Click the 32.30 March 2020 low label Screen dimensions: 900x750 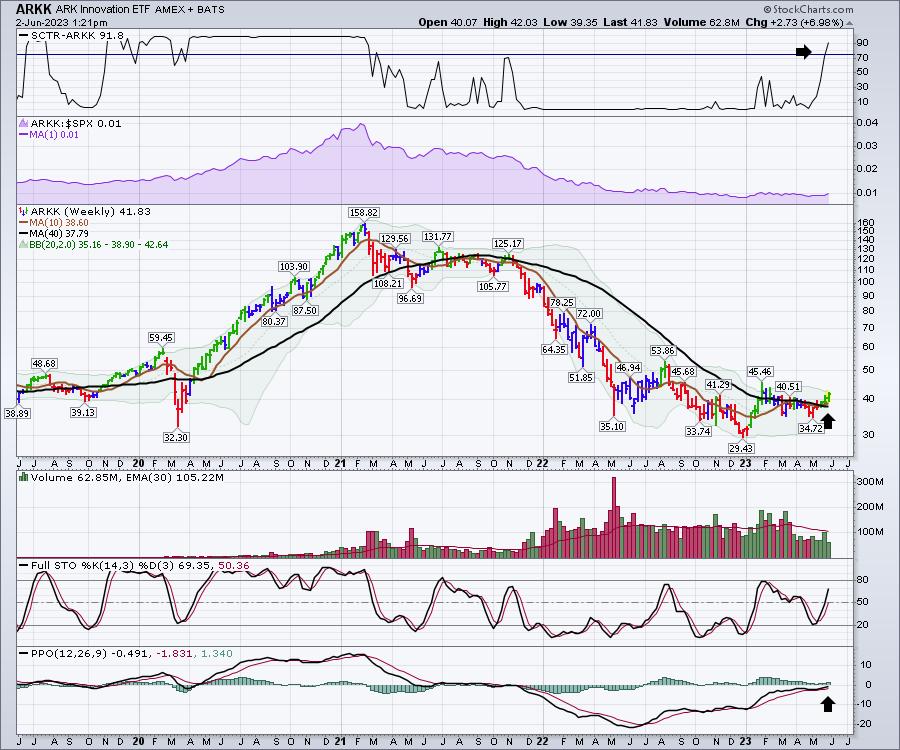(x=176, y=437)
